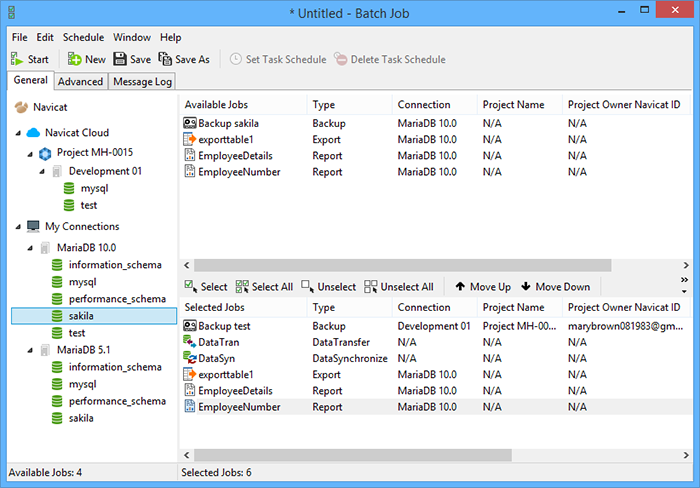Open the Schedule menu
700x488 pixels.
tap(83, 37)
